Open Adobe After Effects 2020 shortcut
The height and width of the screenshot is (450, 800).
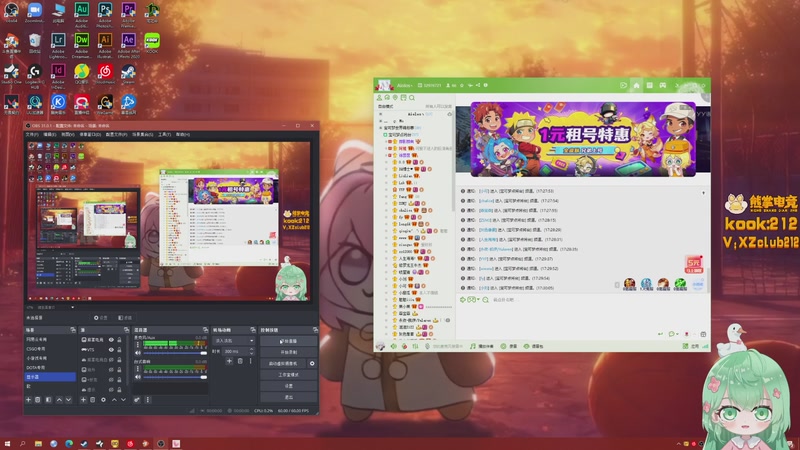pos(129,45)
